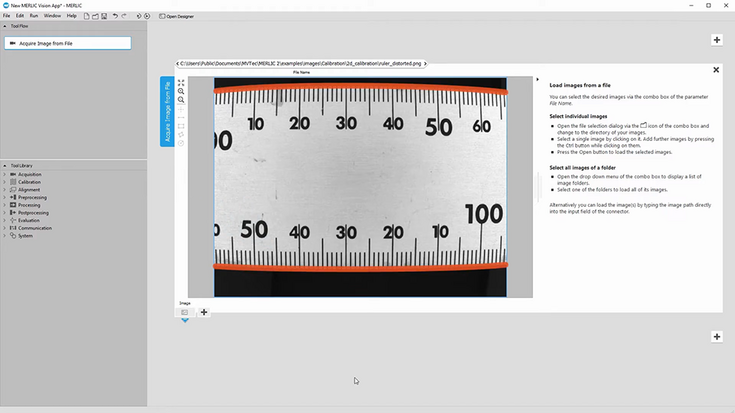The width and height of the screenshot is (735, 413).
Task: Click the blue connector arrow below Image
Action: [185, 320]
